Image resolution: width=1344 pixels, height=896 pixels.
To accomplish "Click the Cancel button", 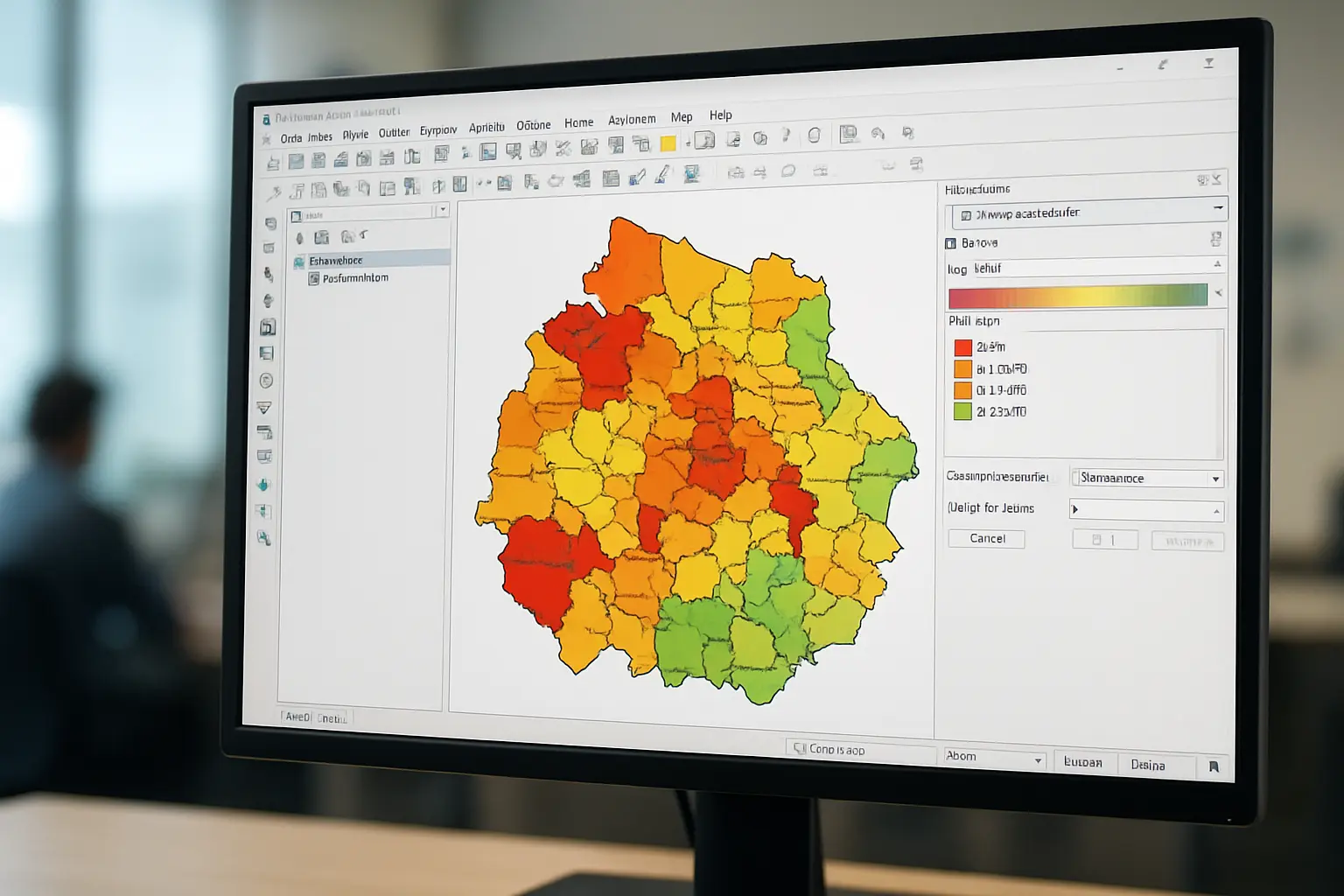I will pyautogui.click(x=986, y=538).
